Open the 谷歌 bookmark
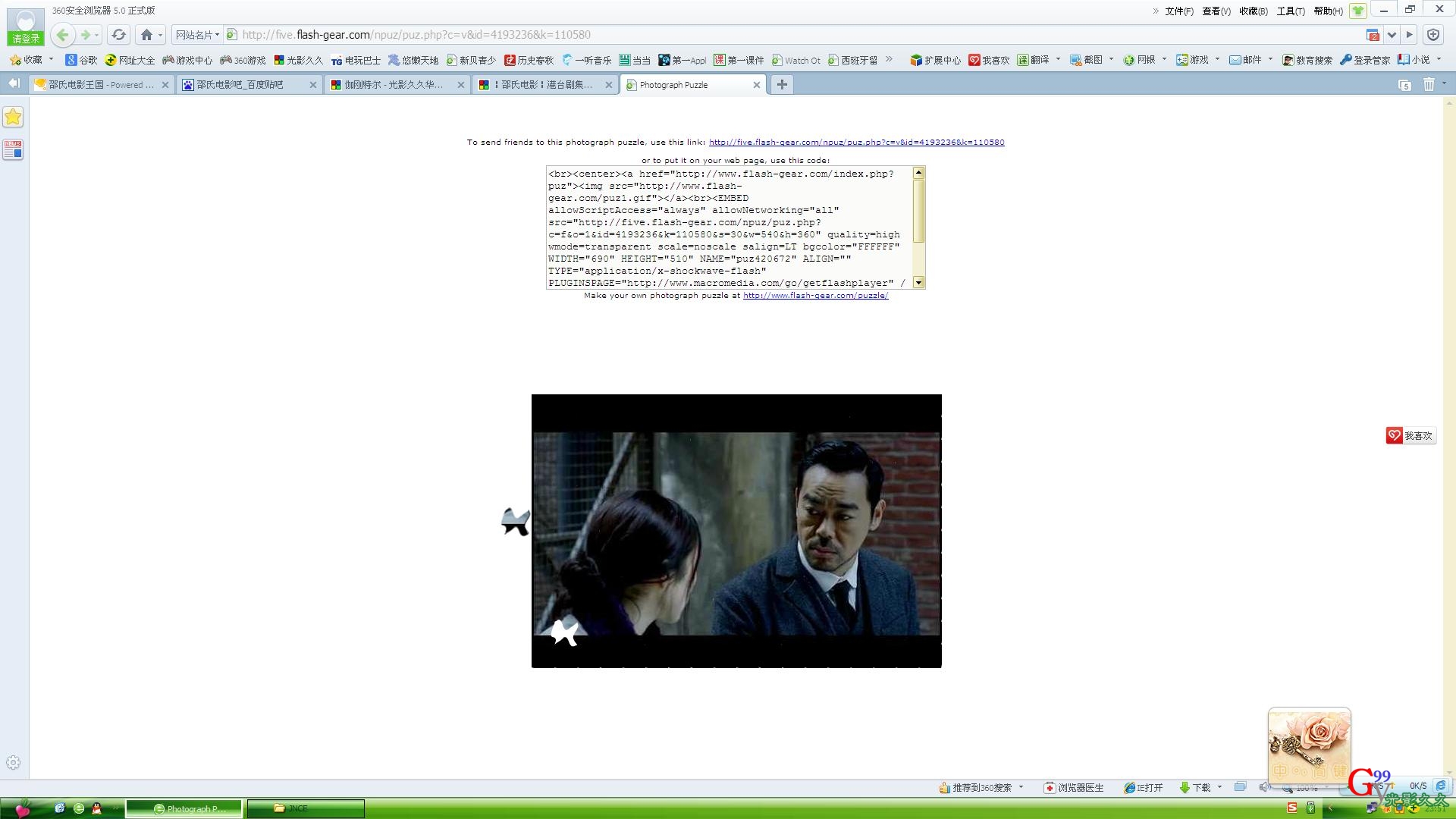This screenshot has height=819, width=1456. tap(81, 60)
